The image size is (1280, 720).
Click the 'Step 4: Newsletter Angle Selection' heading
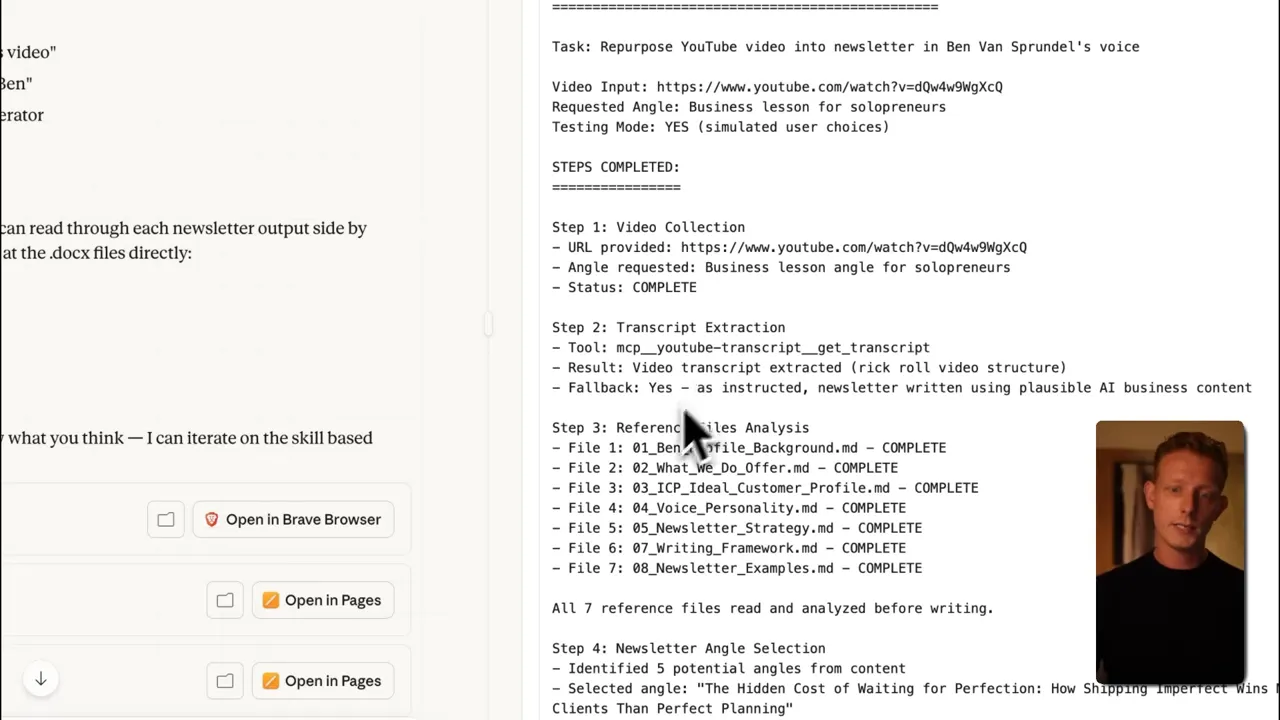click(x=688, y=648)
